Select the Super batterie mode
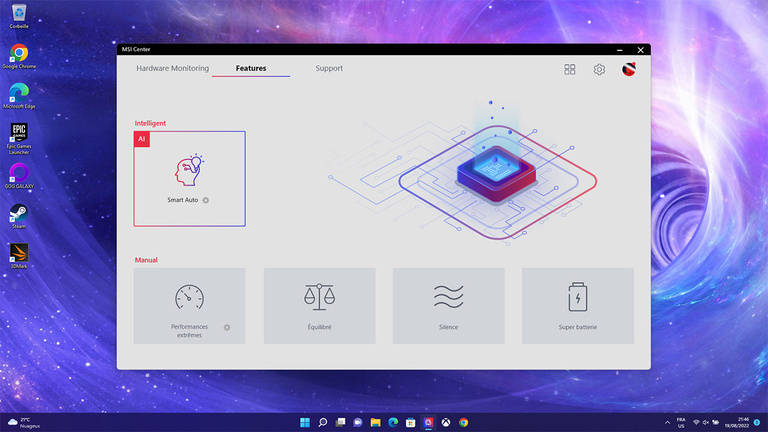 tap(578, 306)
